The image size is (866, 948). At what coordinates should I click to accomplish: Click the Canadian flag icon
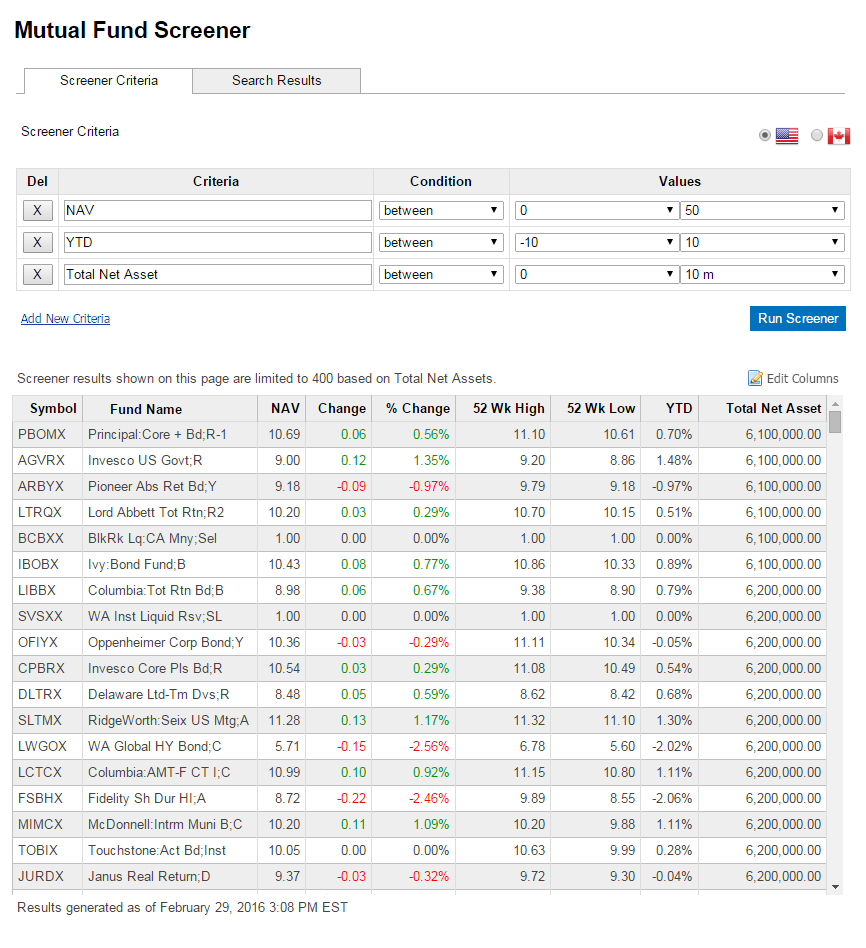pos(838,136)
